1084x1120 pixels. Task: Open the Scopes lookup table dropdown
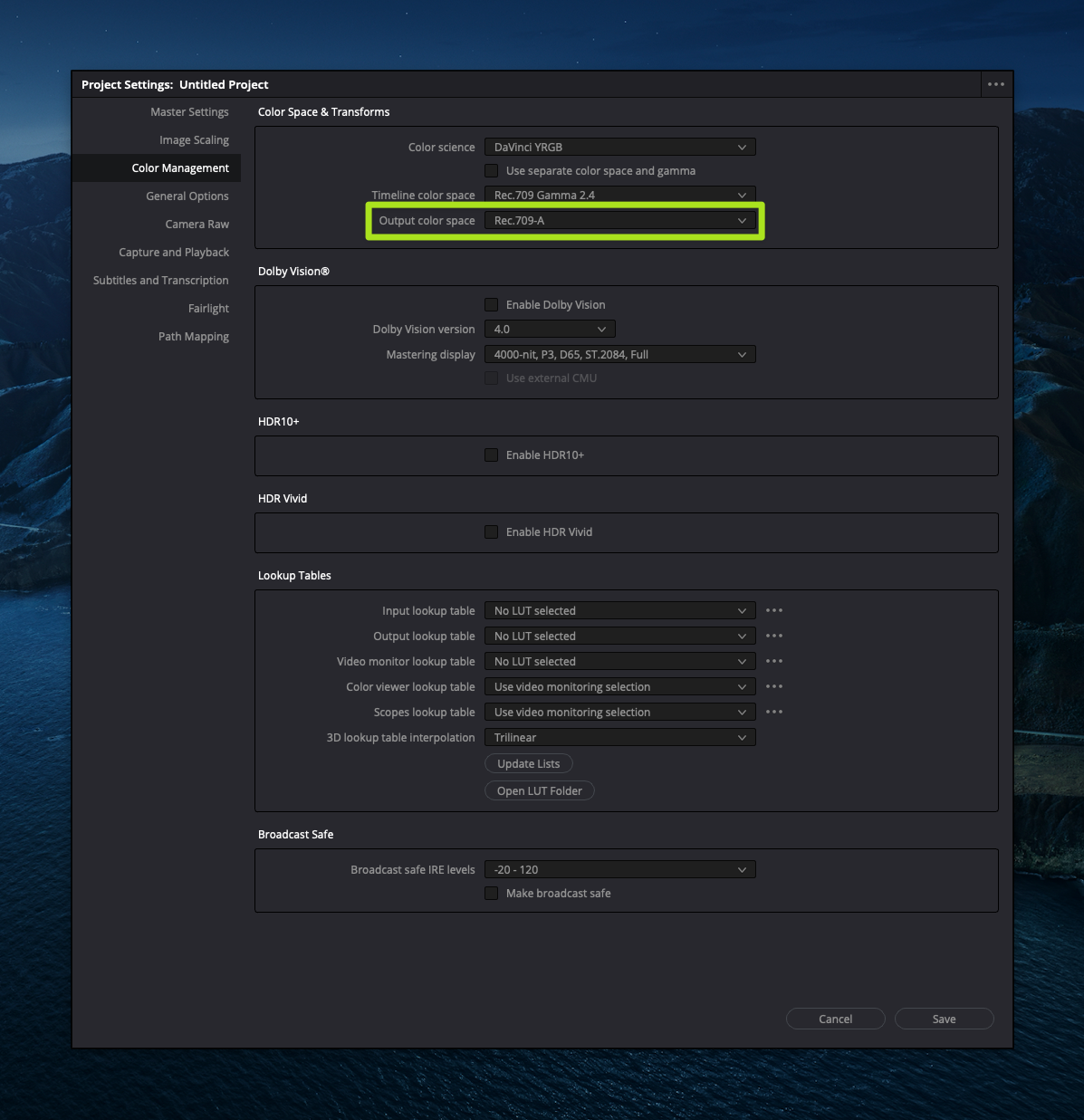pos(620,712)
